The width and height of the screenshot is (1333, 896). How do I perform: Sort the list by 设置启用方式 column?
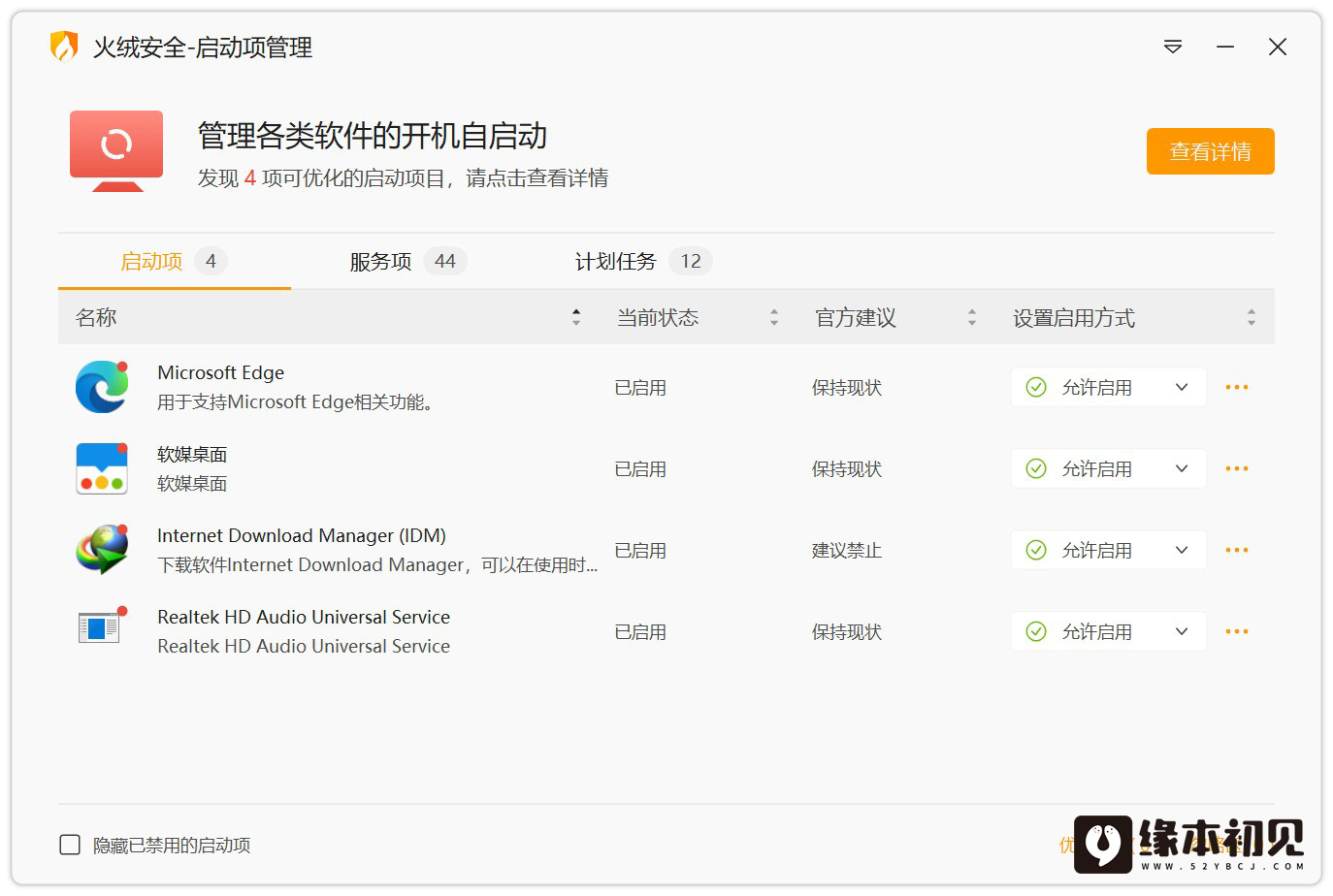(x=1252, y=317)
